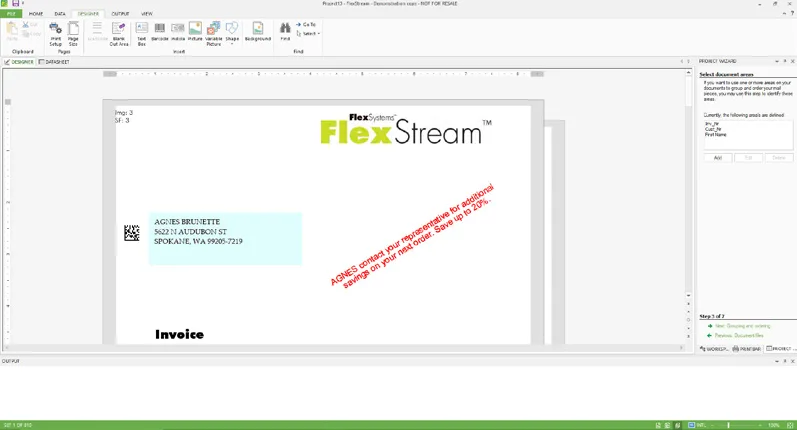Switch to the VIEW ribbon tab
The height and width of the screenshot is (430, 797).
(147, 14)
